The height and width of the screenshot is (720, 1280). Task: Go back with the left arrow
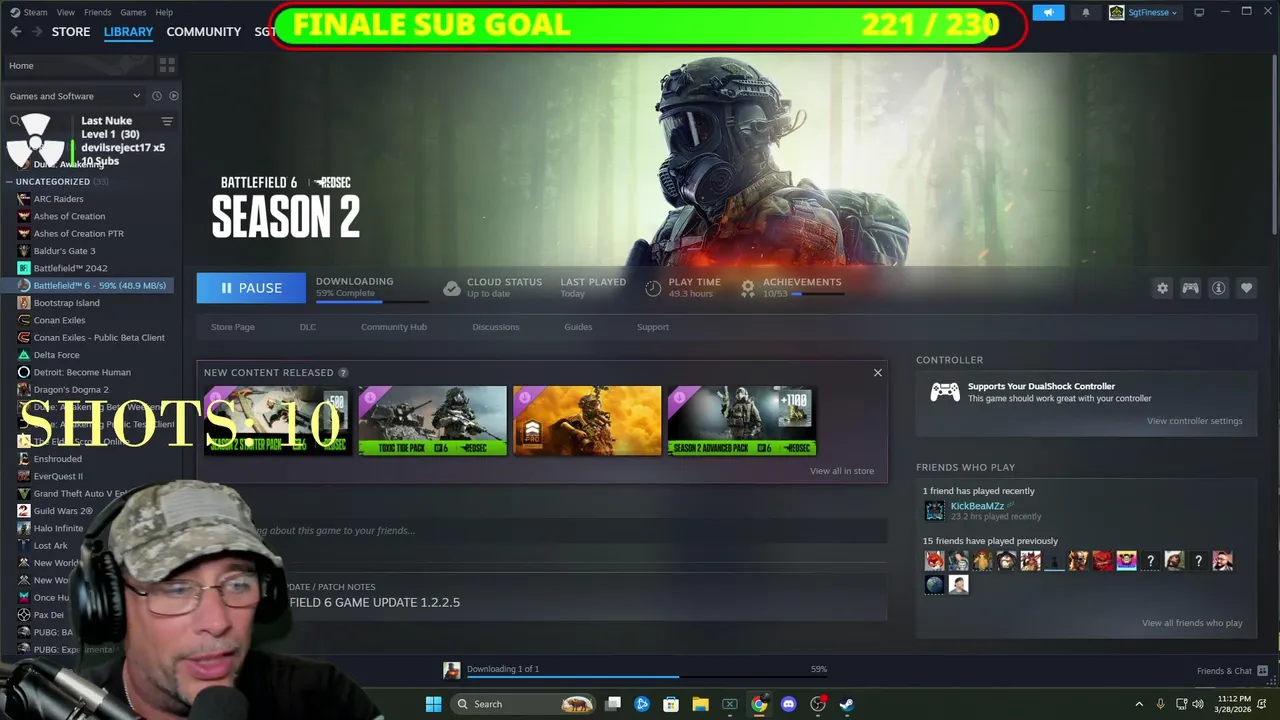15,32
